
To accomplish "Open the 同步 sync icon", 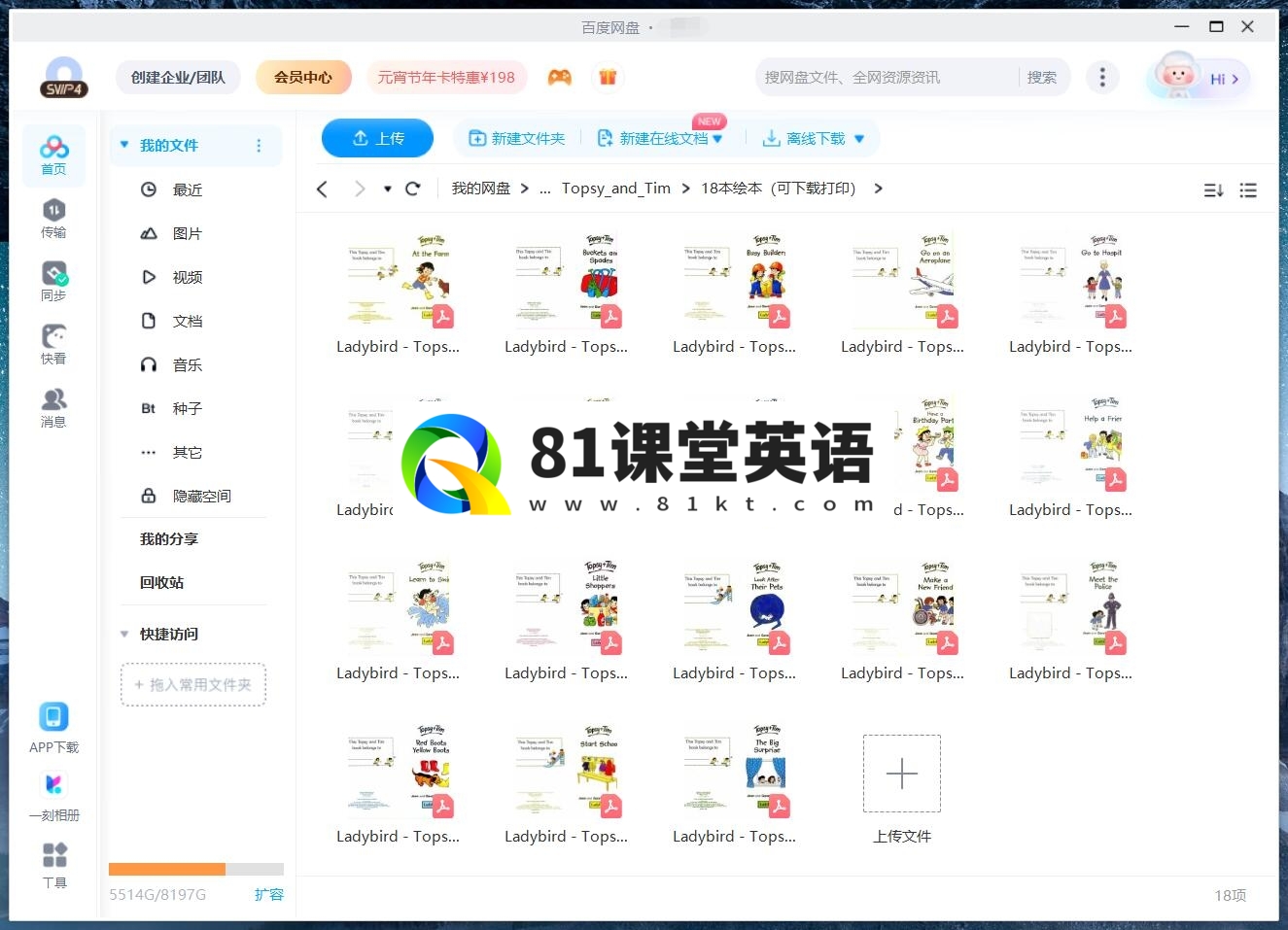I will tap(53, 282).
